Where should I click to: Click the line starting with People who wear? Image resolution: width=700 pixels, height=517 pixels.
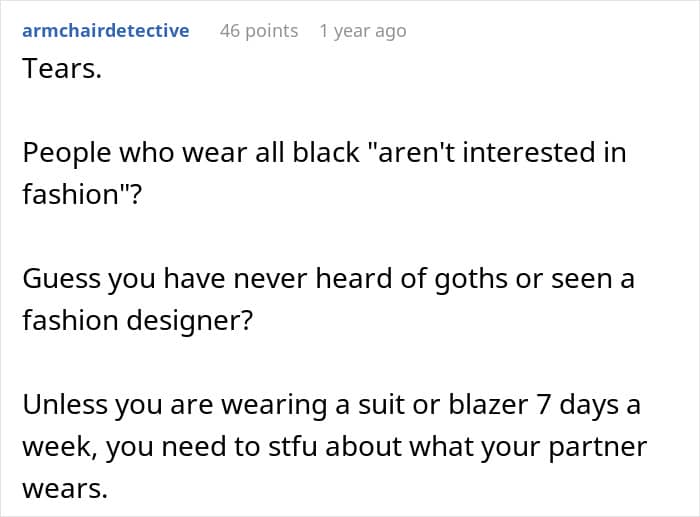click(324, 152)
